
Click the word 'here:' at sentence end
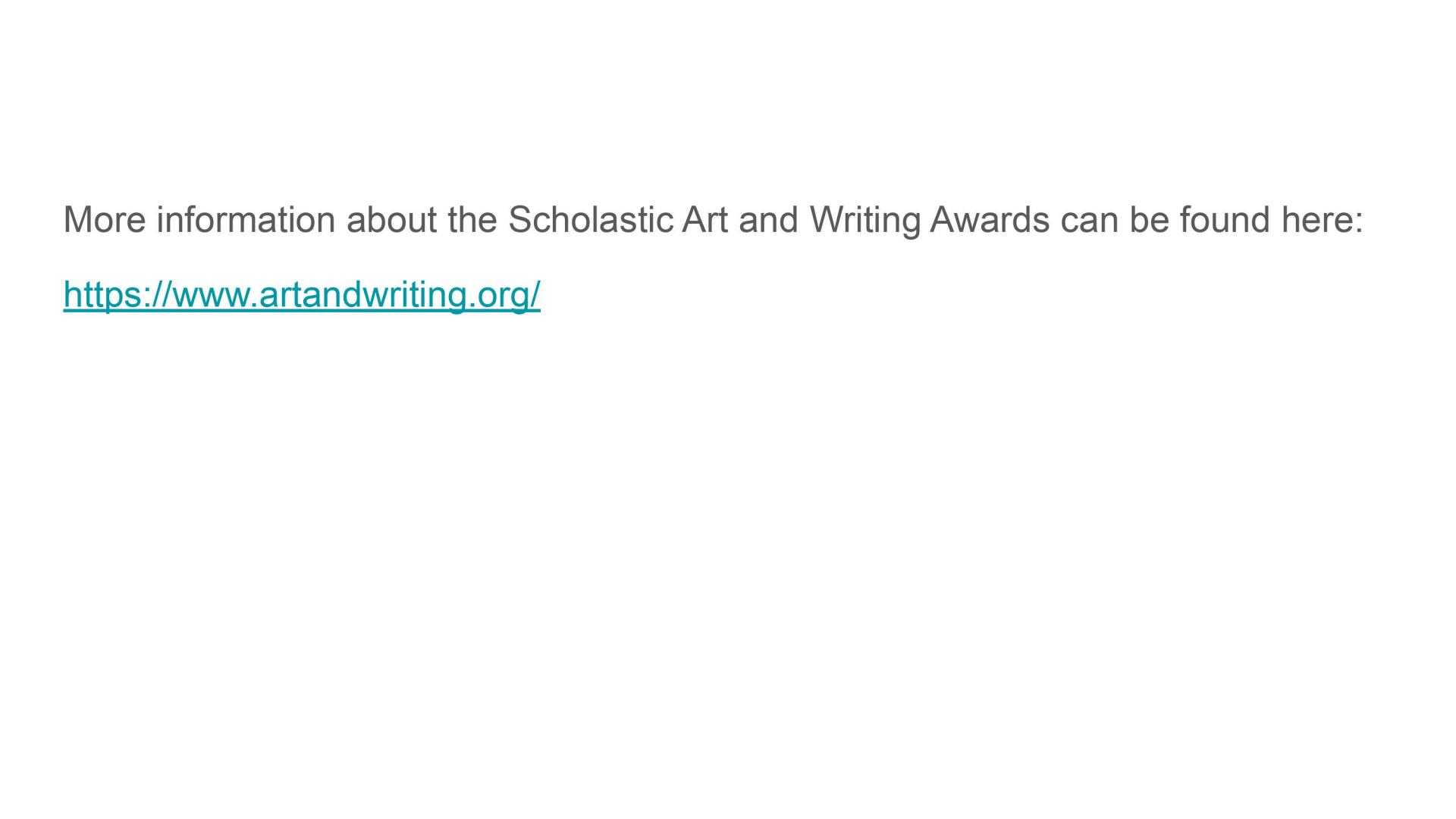point(1322,220)
